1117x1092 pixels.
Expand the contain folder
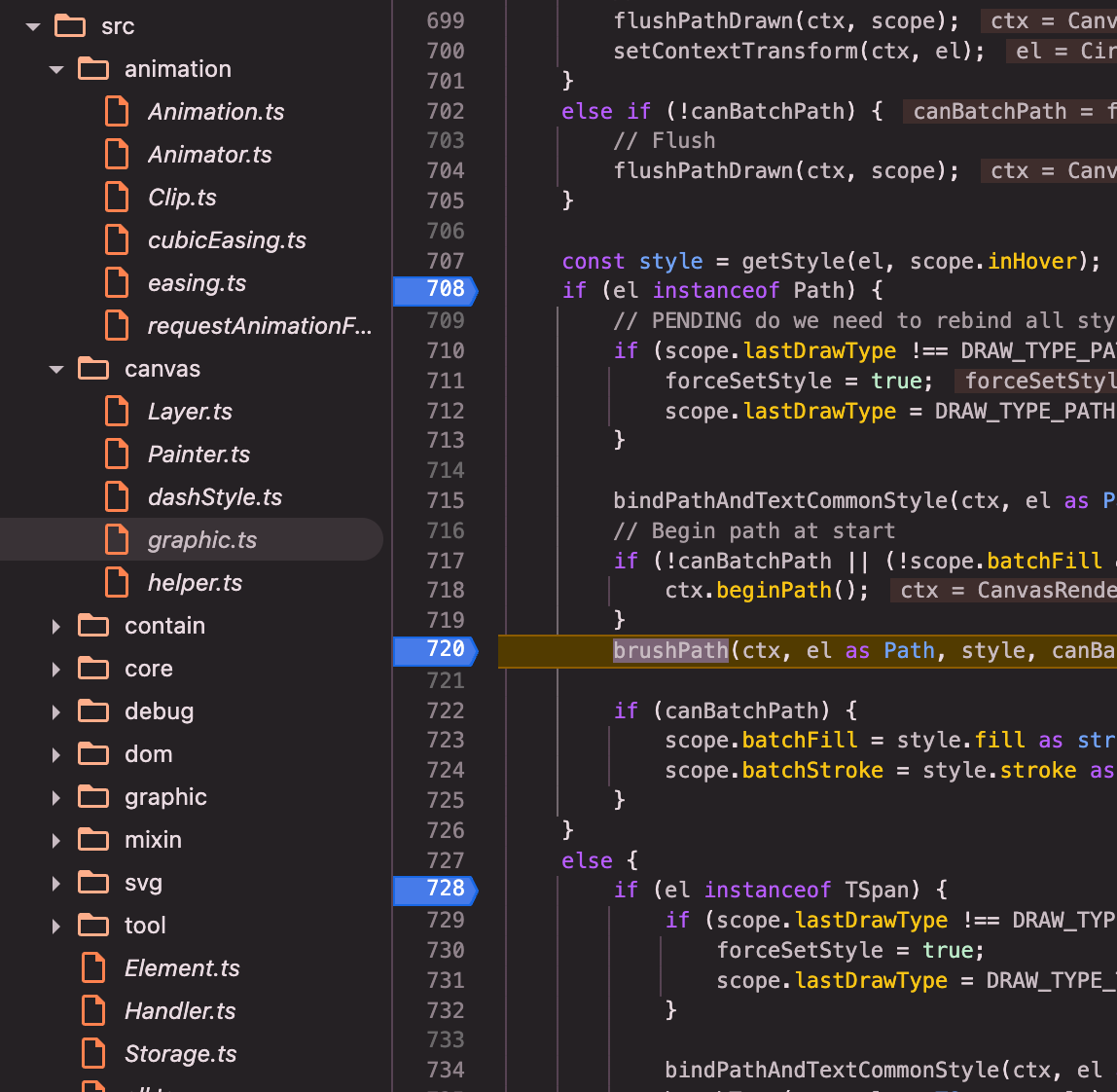coord(56,627)
